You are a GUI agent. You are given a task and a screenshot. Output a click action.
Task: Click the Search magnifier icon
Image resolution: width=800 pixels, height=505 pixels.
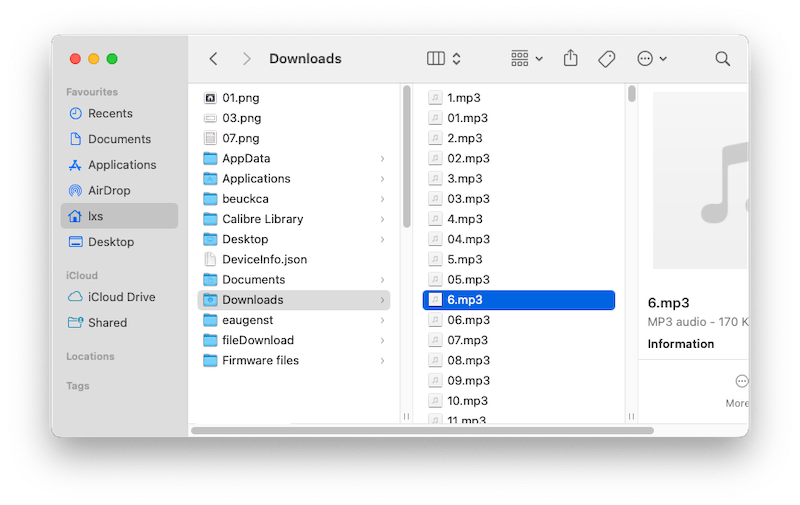point(722,59)
